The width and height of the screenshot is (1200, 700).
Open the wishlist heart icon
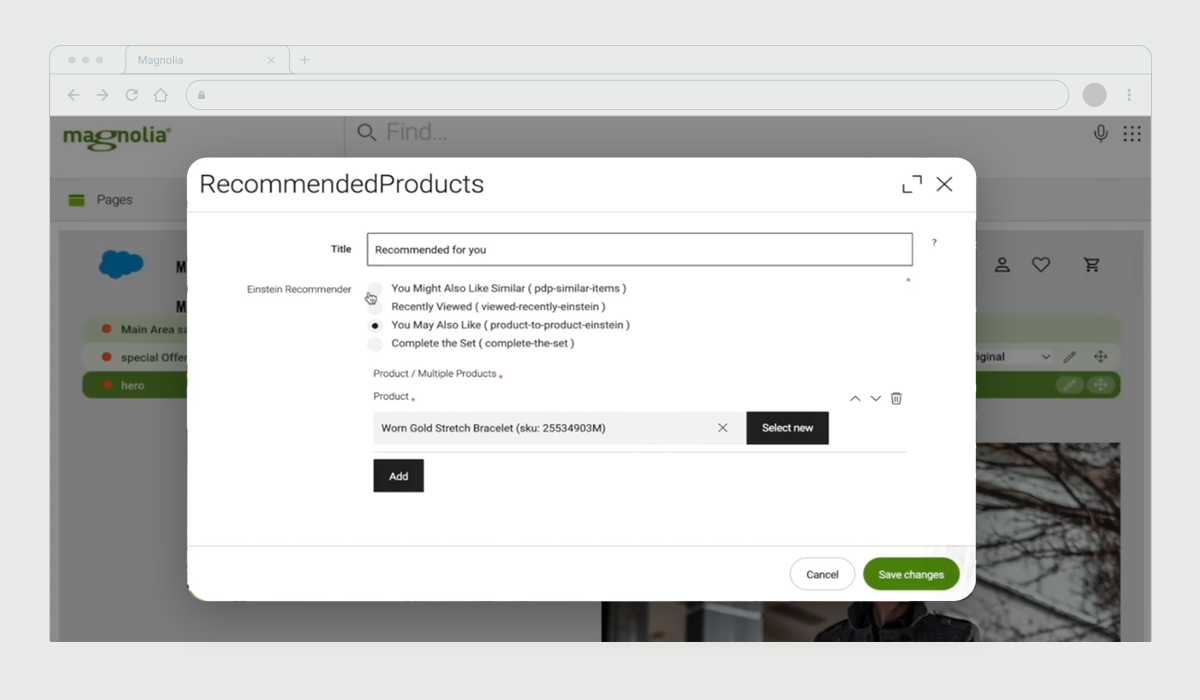1041,264
